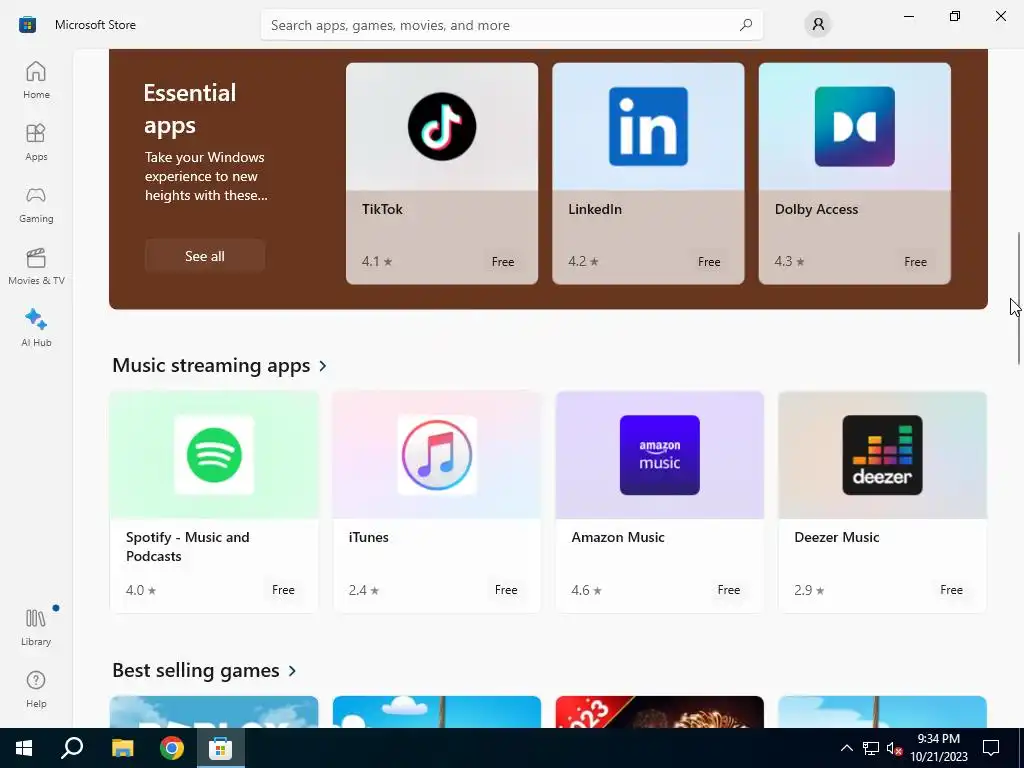Image resolution: width=1024 pixels, height=768 pixels.
Task: Click the Free label on Dolby Access card
Action: [x=916, y=261]
